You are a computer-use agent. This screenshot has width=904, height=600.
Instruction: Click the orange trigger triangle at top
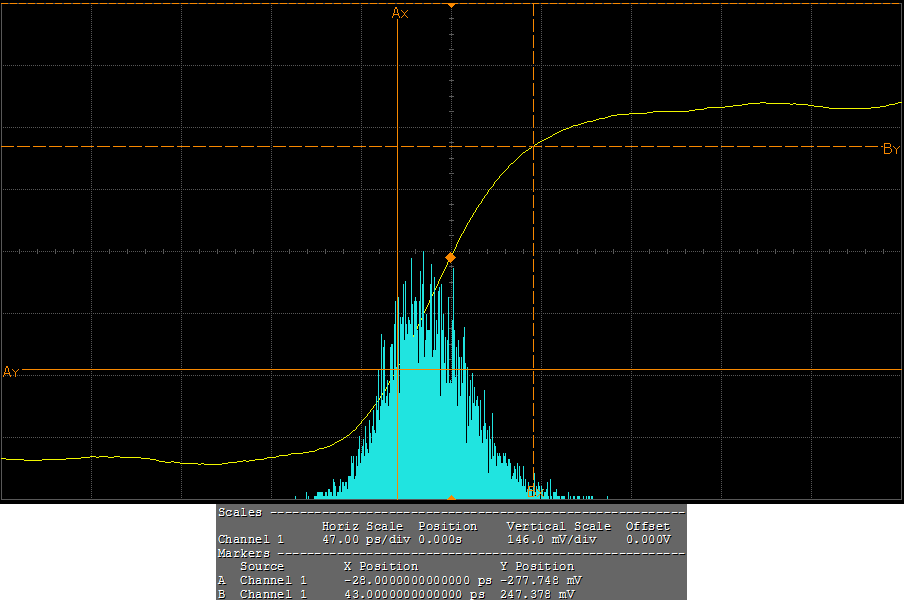[x=451, y=5]
